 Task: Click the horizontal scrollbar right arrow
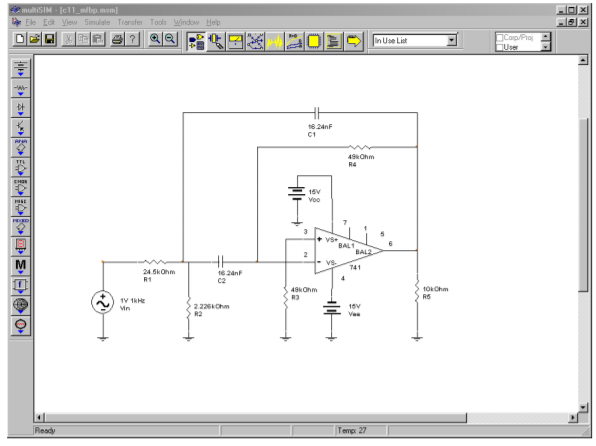pyautogui.click(x=573, y=417)
